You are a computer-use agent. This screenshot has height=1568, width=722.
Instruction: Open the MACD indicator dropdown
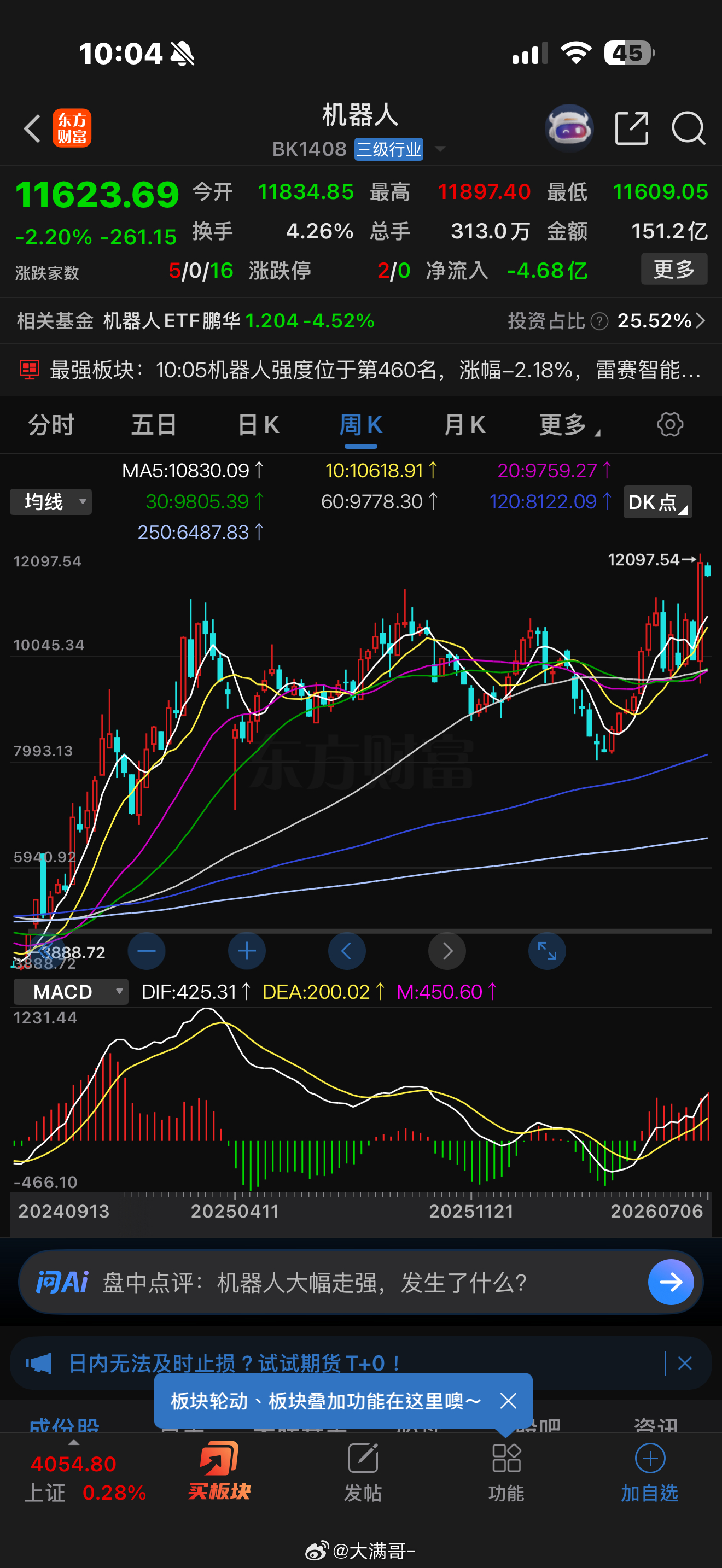click(71, 992)
